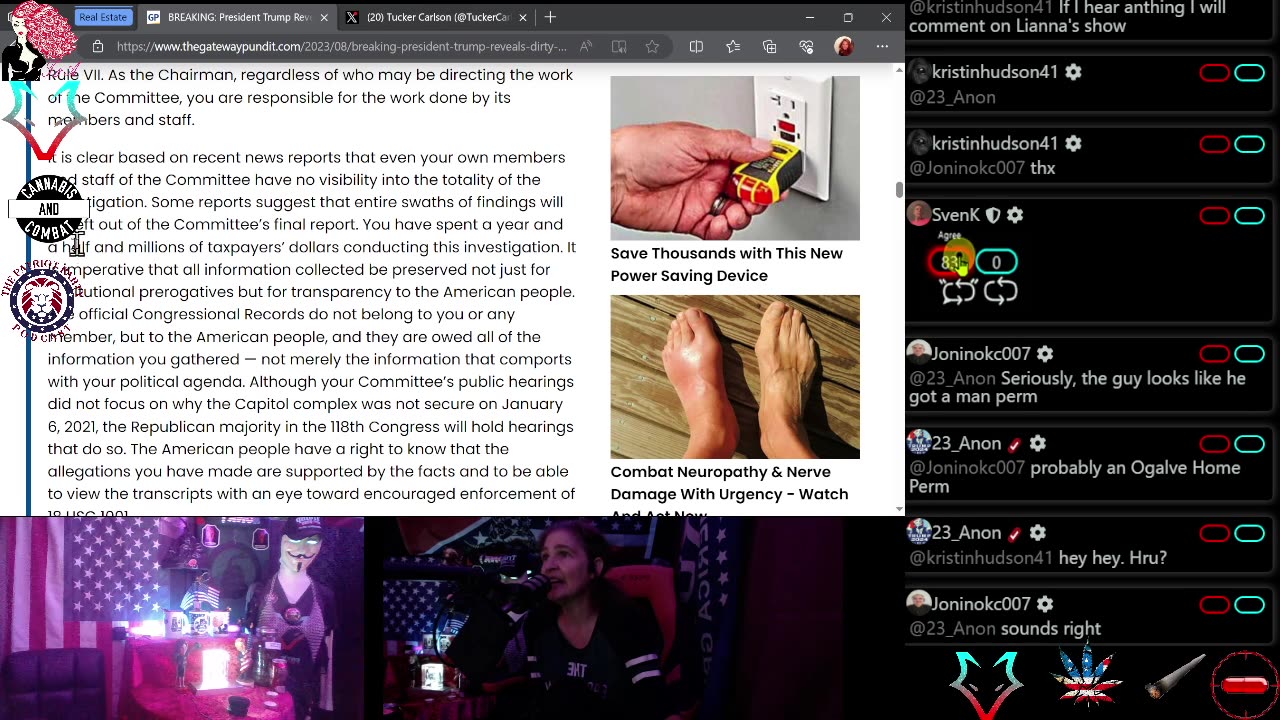Click the lion Patriot Party logo overlay
This screenshot has width=1280, height=720.
[x=41, y=302]
